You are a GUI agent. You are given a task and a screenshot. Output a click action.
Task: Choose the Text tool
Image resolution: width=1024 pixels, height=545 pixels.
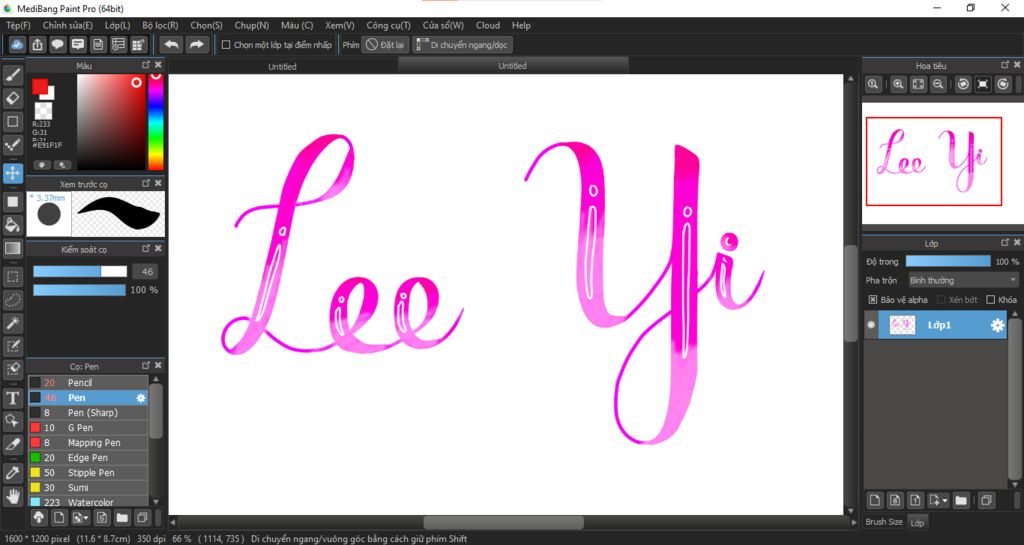pos(12,398)
